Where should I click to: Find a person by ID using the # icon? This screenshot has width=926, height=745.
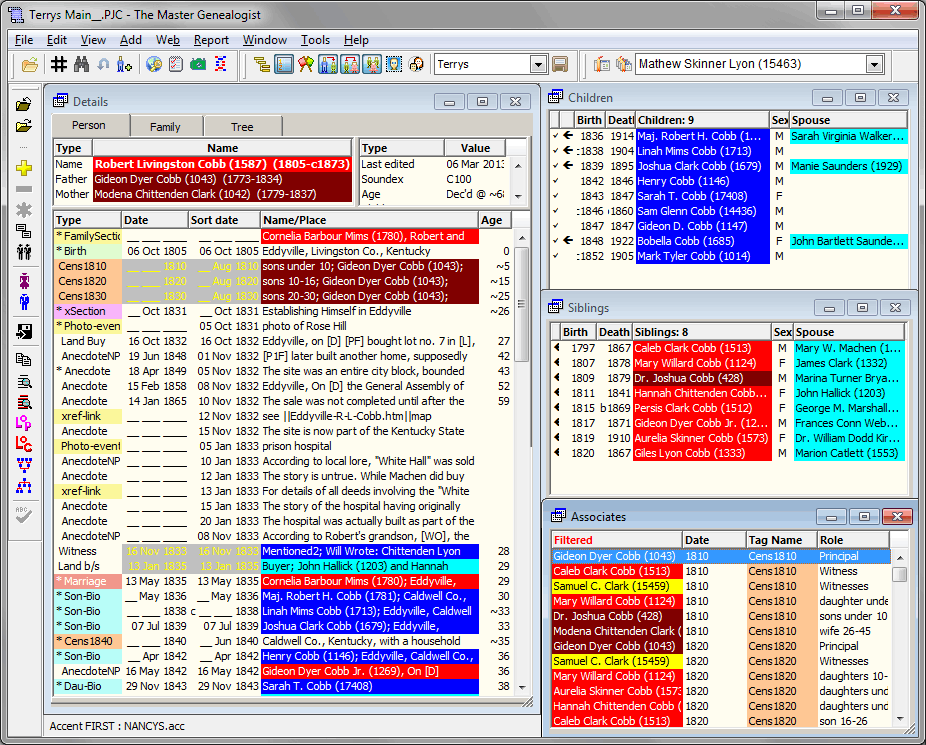(60, 66)
